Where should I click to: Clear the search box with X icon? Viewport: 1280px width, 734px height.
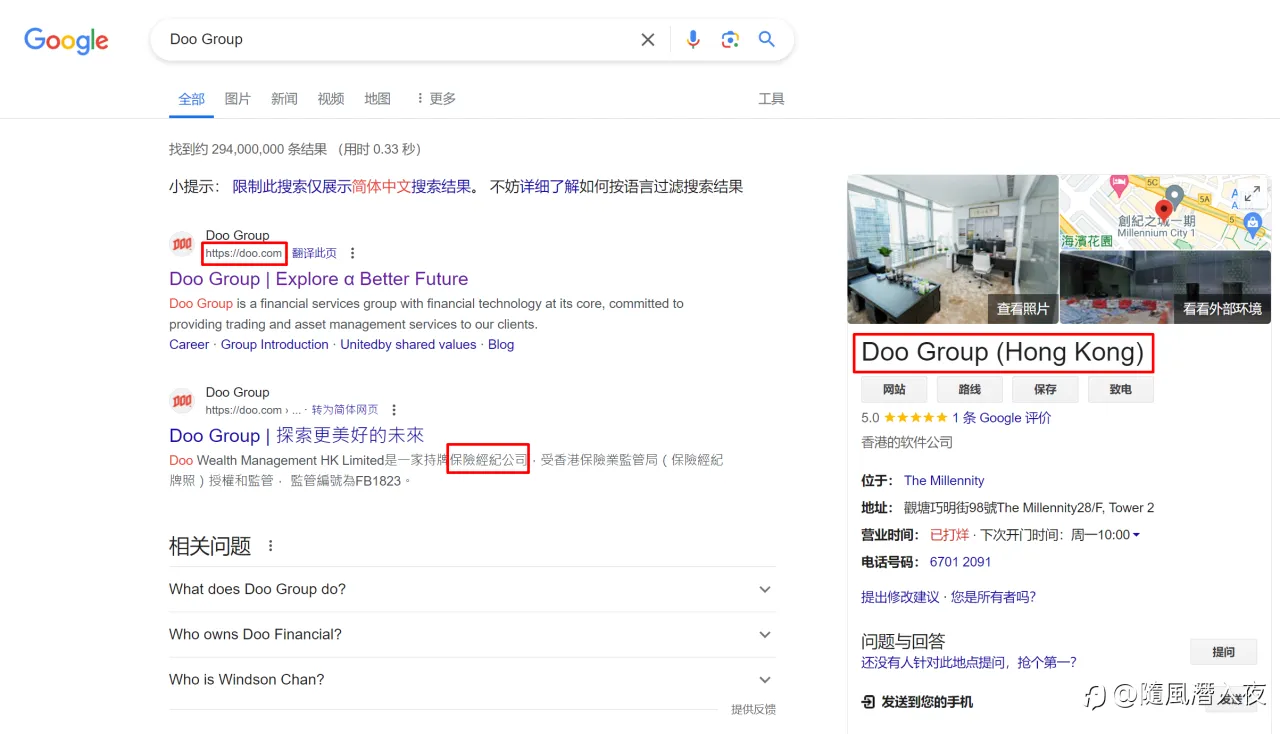pyautogui.click(x=648, y=40)
